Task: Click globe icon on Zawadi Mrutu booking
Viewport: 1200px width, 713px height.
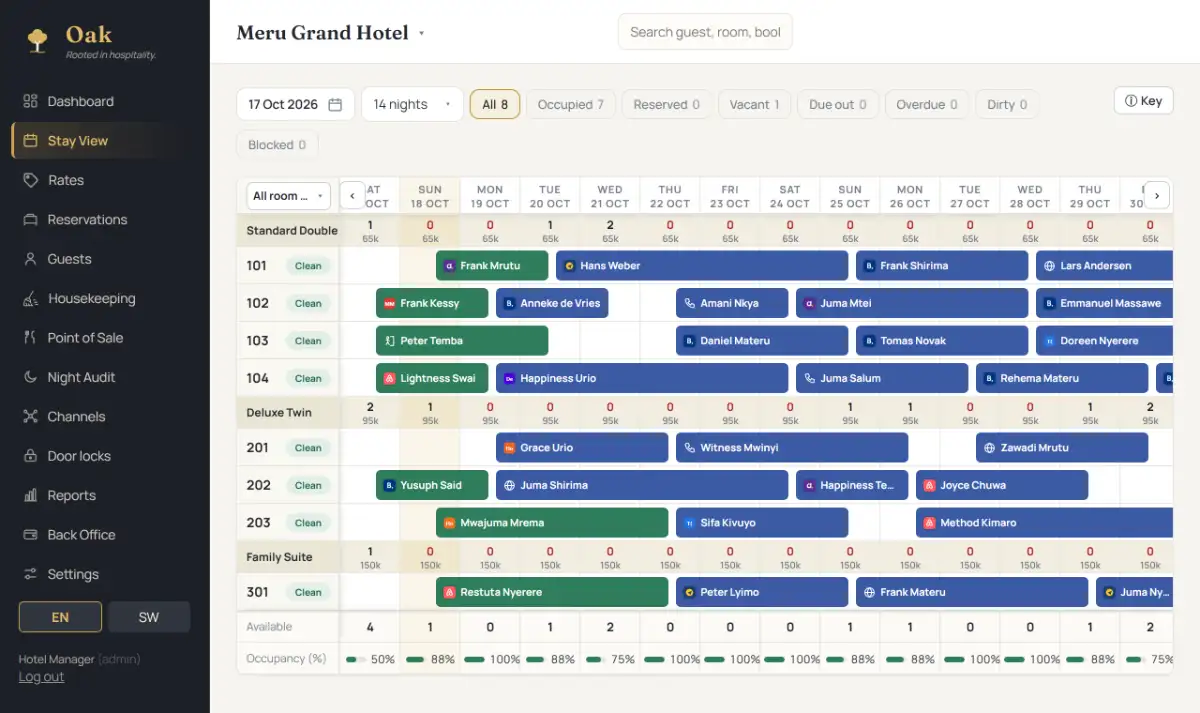Action: [x=989, y=448]
